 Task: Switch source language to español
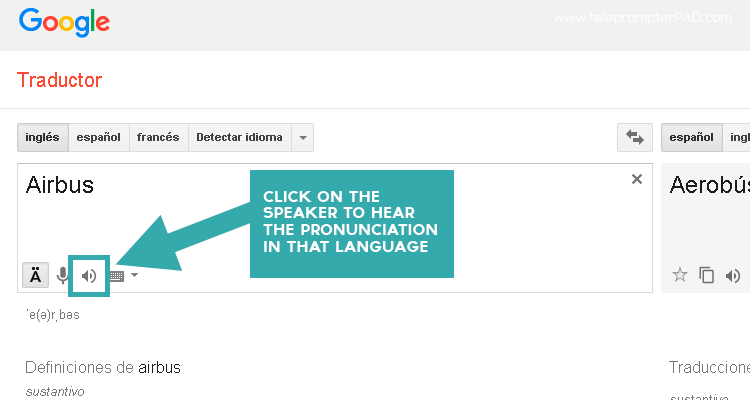[98, 137]
